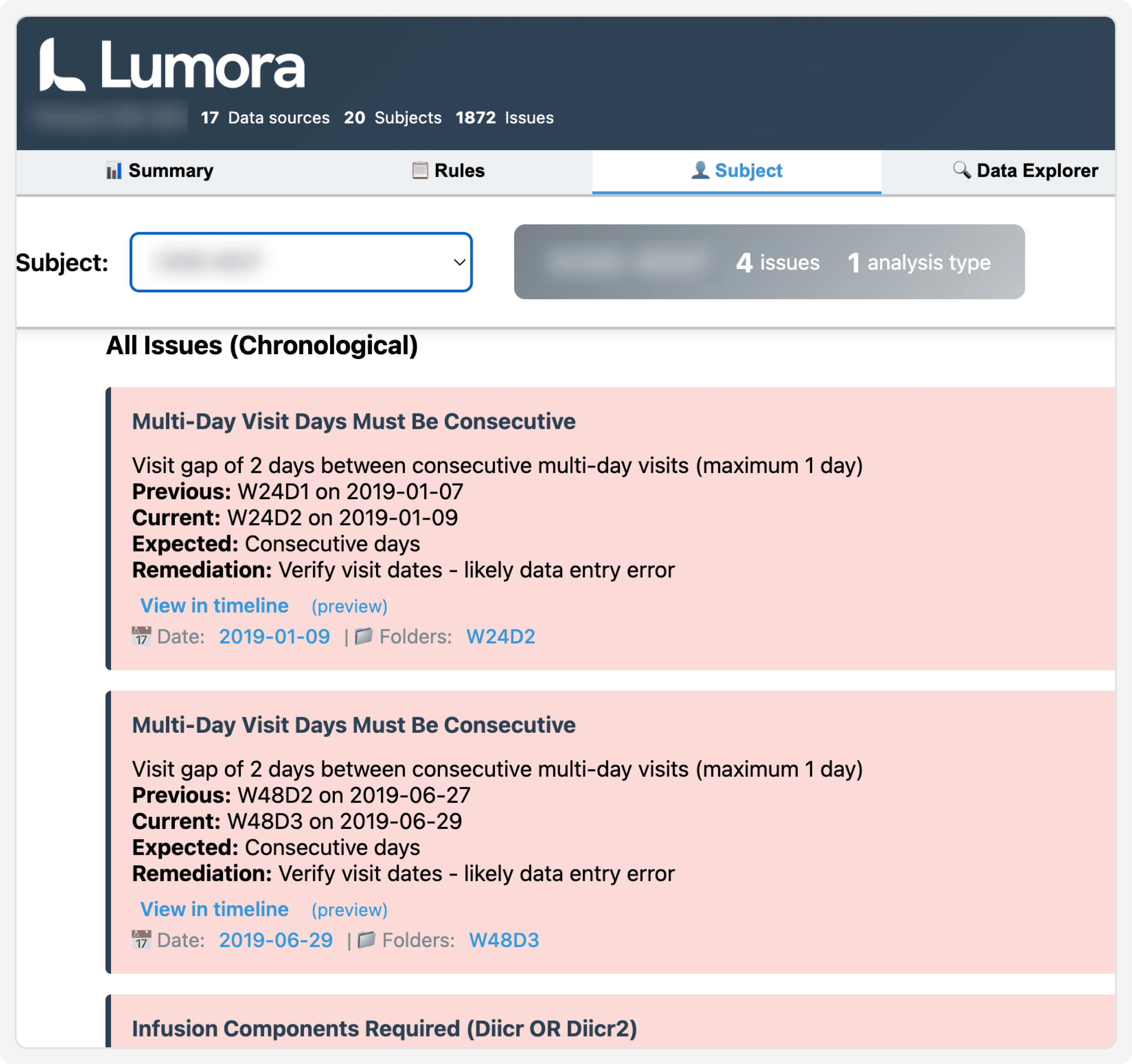Image resolution: width=1132 pixels, height=1064 pixels.
Task: Click Infusion Components Required issue heading
Action: (x=384, y=1029)
